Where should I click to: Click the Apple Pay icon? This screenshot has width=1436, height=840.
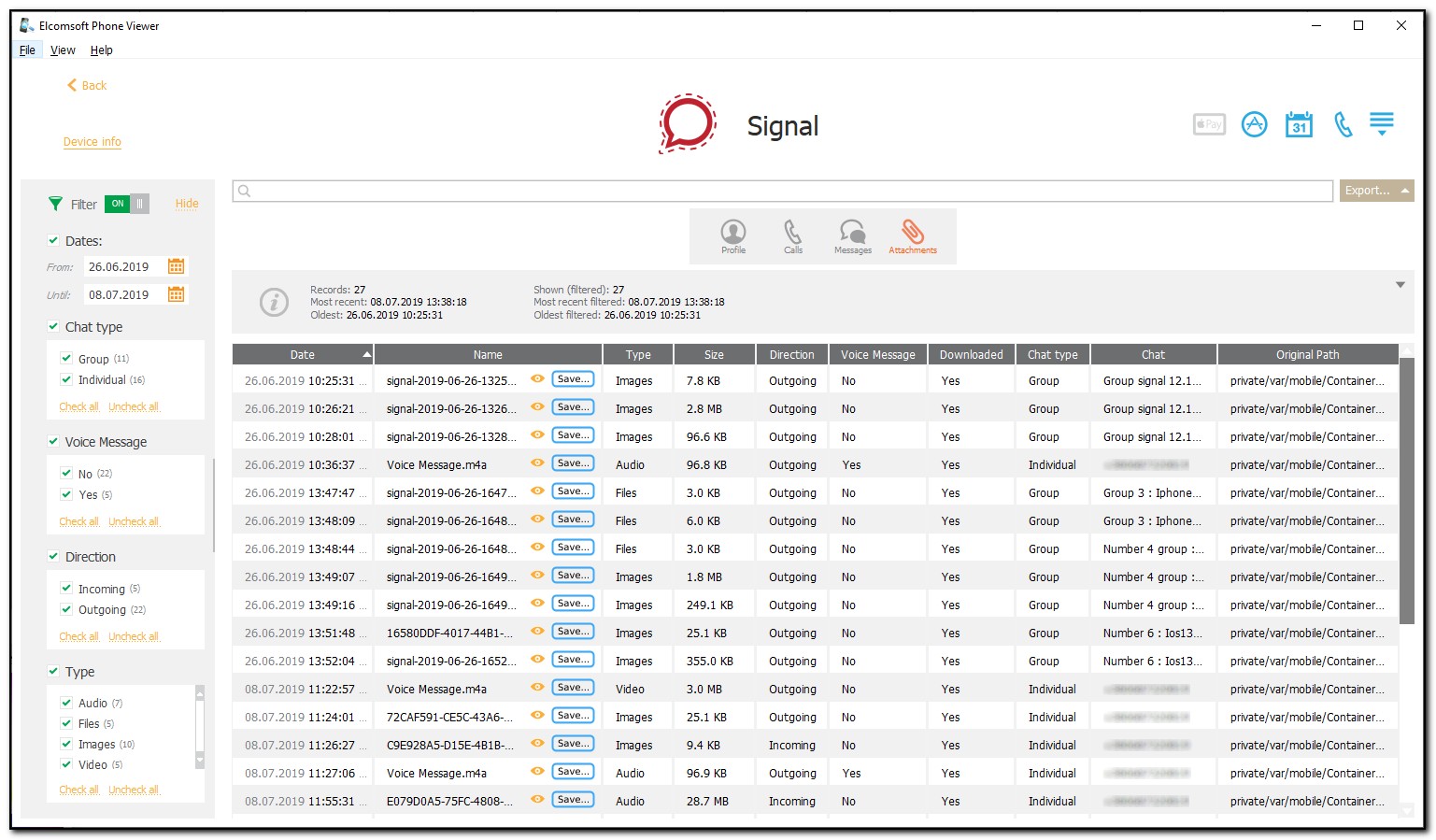click(1209, 124)
